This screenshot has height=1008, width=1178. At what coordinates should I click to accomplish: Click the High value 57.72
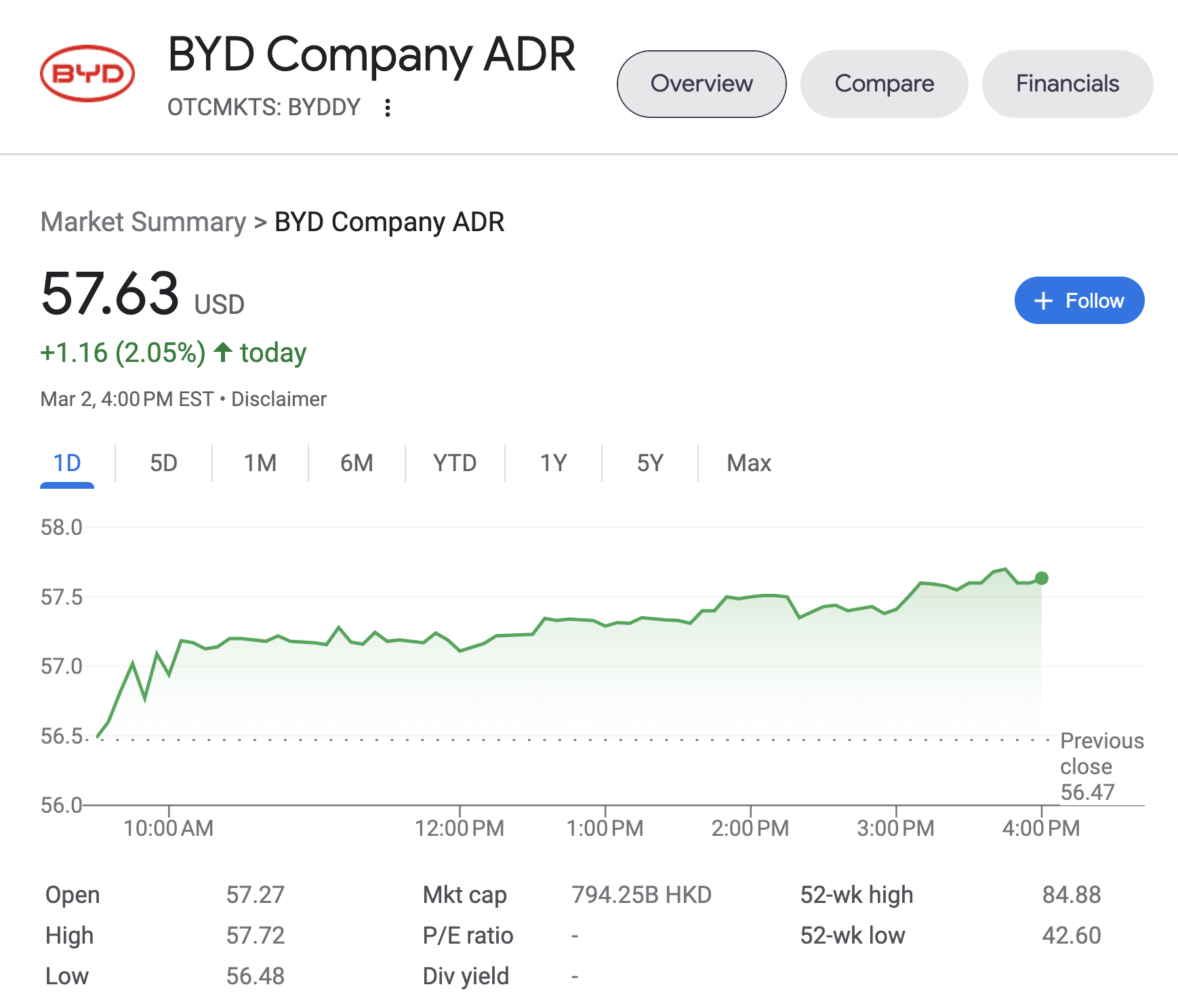256,935
